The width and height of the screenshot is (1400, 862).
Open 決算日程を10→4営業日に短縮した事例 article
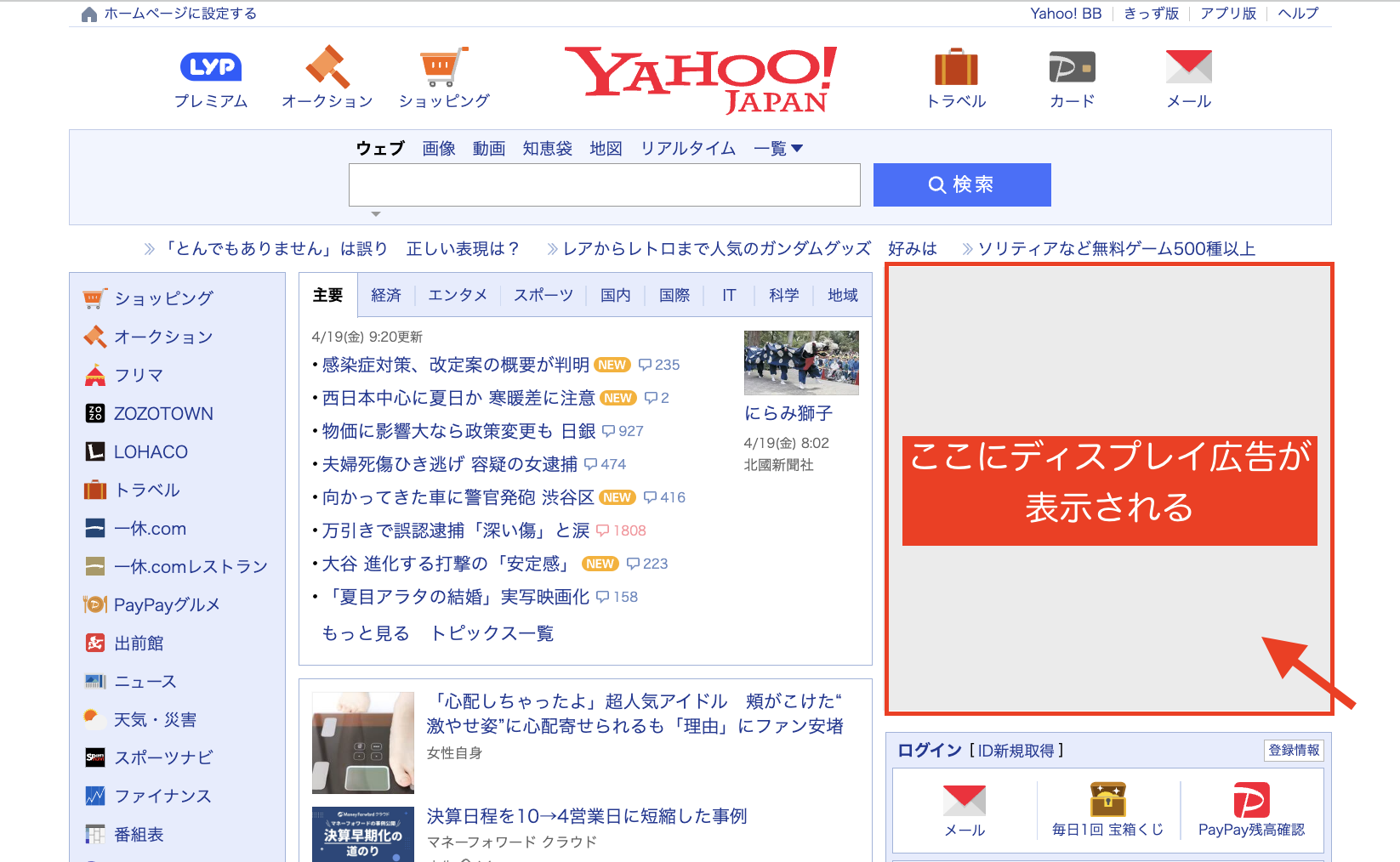pos(587,816)
